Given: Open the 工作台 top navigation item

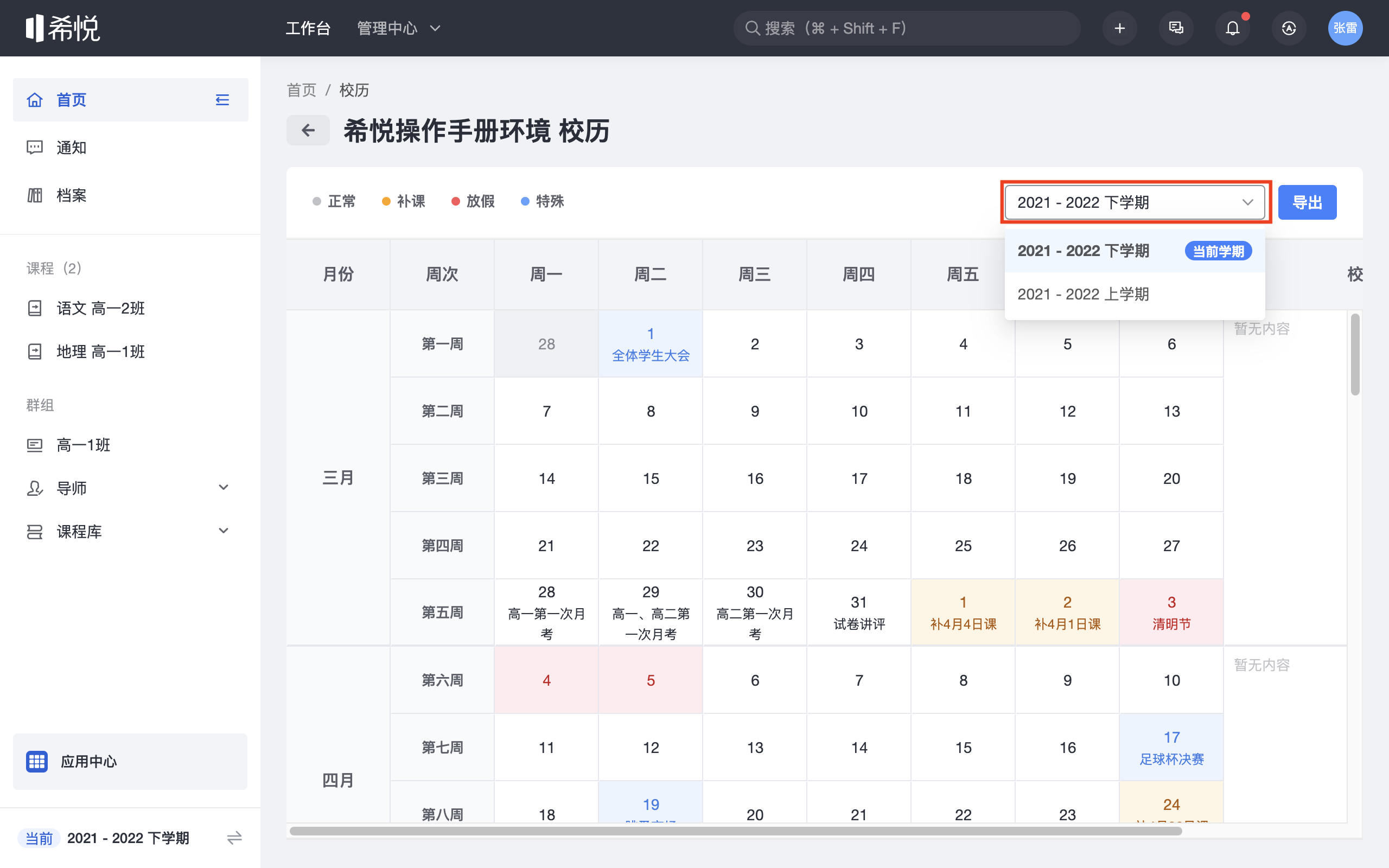Looking at the screenshot, I should 308,28.
